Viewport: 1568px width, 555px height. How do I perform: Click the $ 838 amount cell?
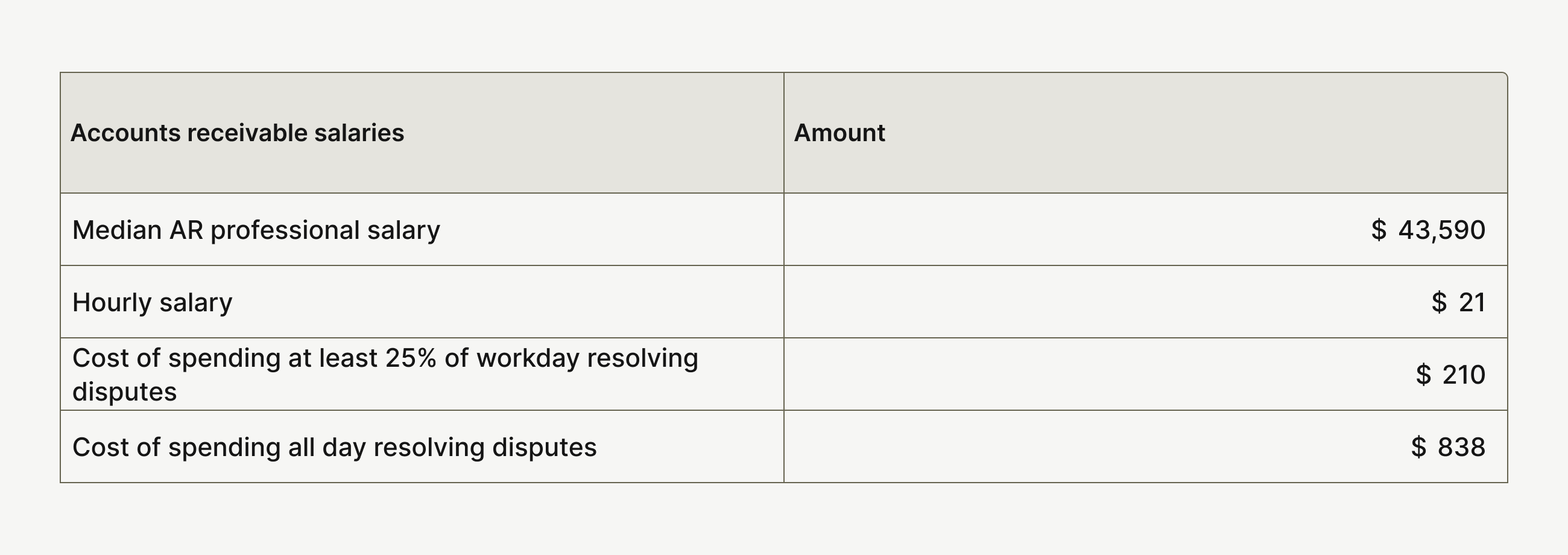[x=1448, y=446]
